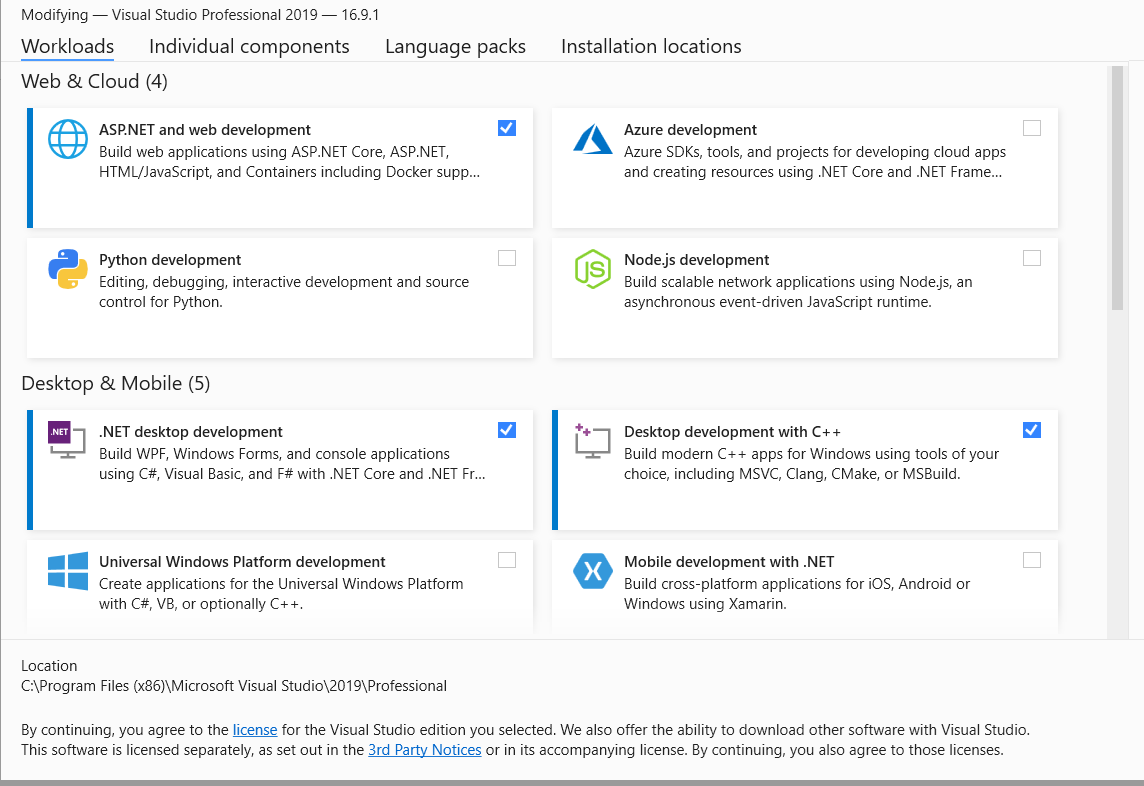This screenshot has height=786, width=1144.
Task: Select the Node.js development title text
Action: [697, 260]
